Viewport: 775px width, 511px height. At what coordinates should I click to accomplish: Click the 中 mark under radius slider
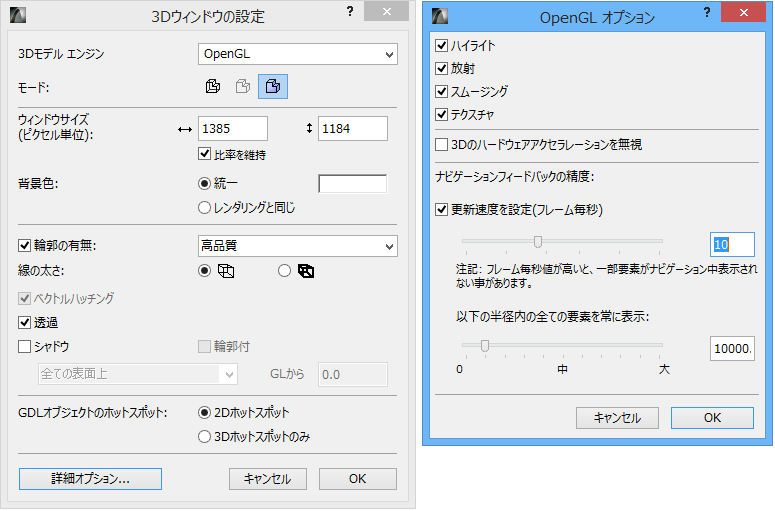point(562,369)
